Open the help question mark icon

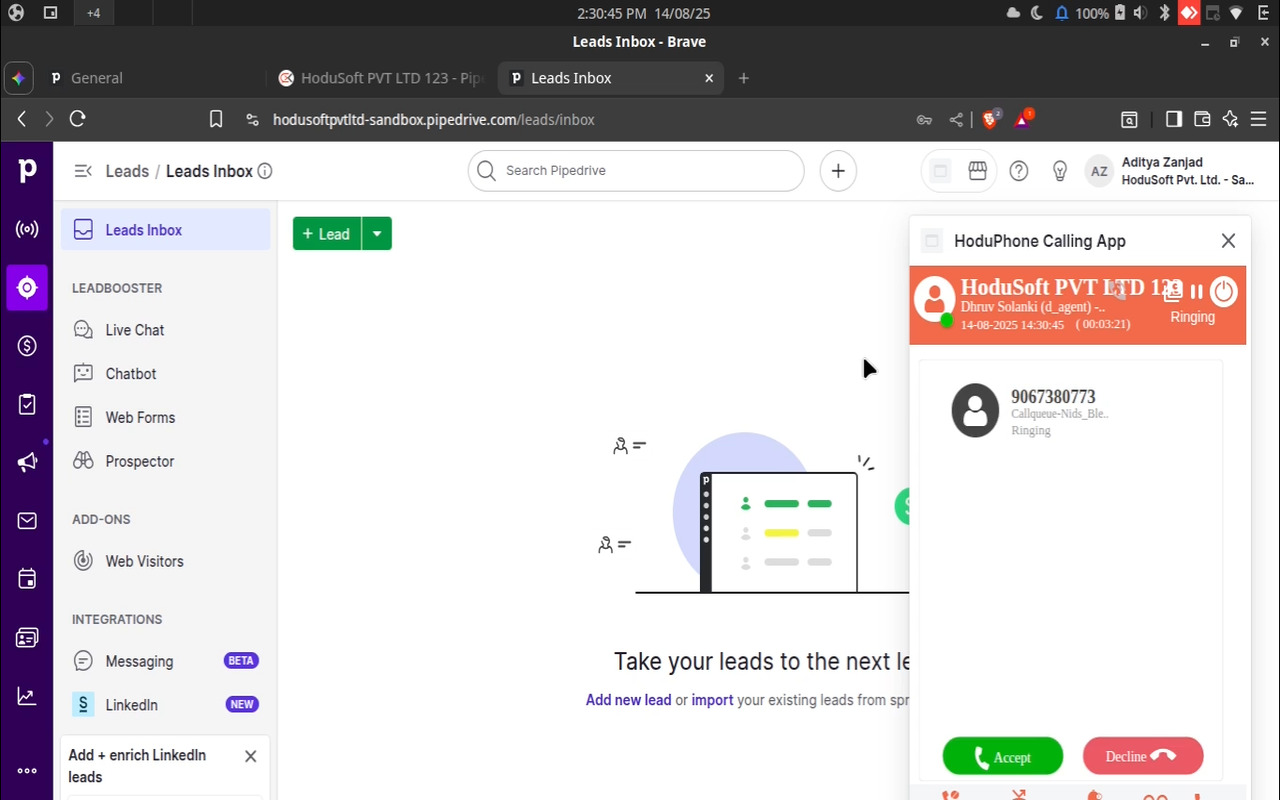[x=1018, y=170]
